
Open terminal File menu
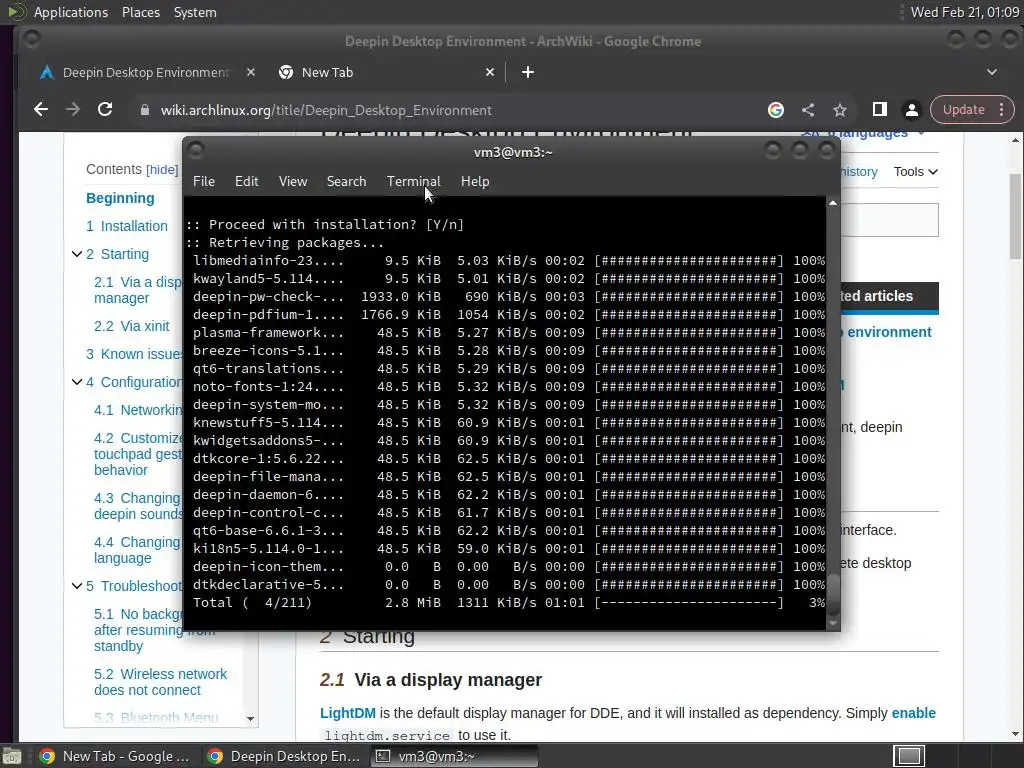point(204,182)
